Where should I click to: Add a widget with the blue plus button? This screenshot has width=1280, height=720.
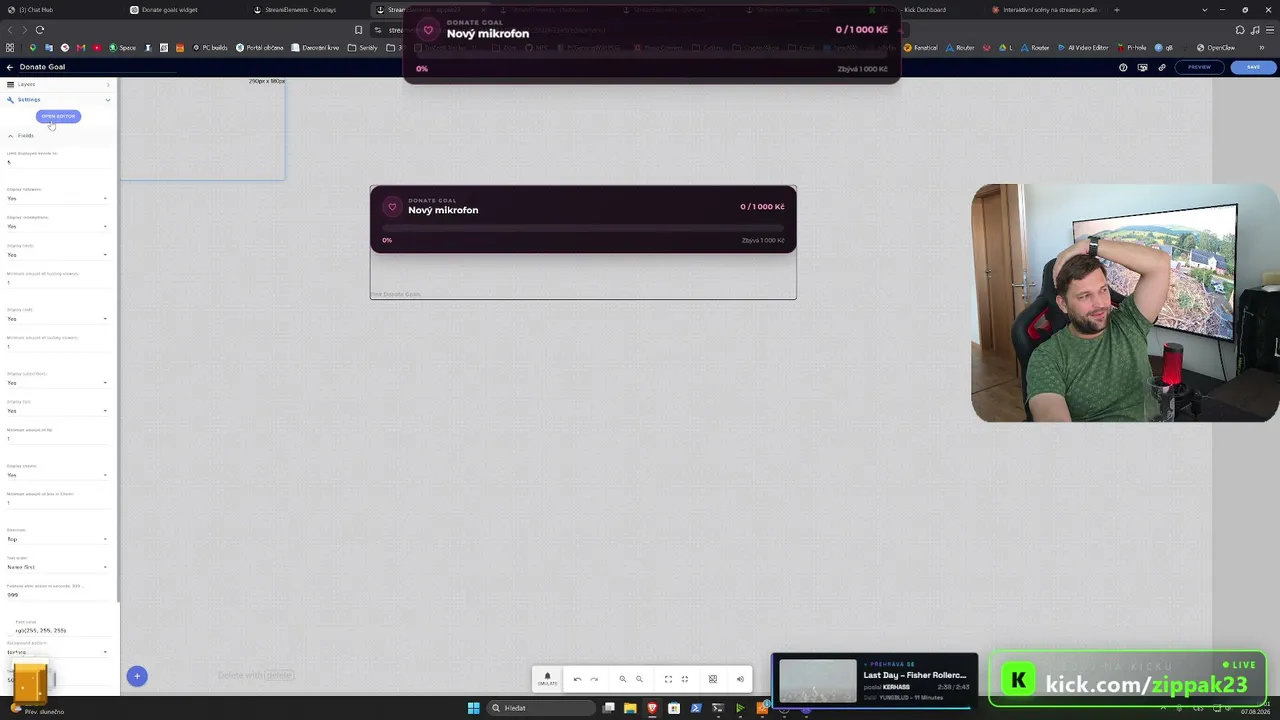(x=137, y=676)
